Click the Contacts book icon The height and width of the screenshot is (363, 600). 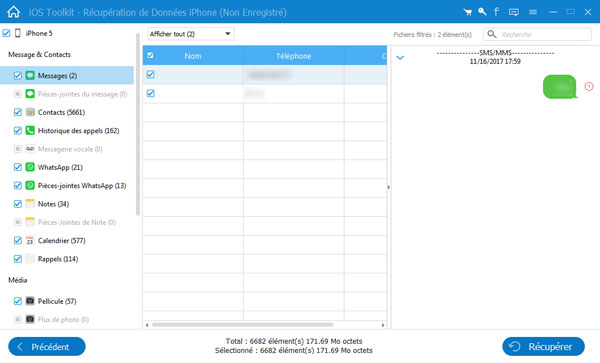tap(30, 112)
